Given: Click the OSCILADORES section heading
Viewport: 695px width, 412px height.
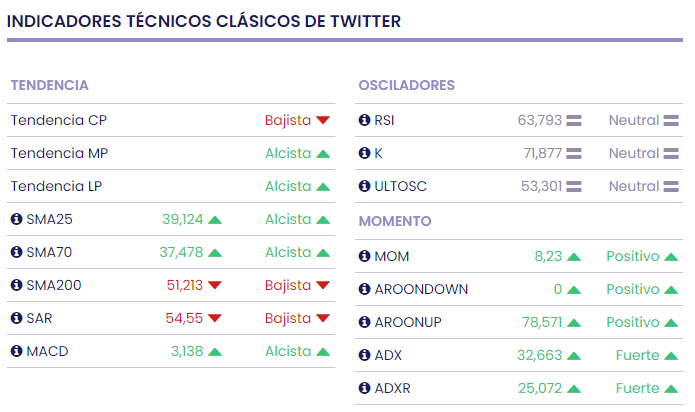Looking at the screenshot, I should click(406, 85).
